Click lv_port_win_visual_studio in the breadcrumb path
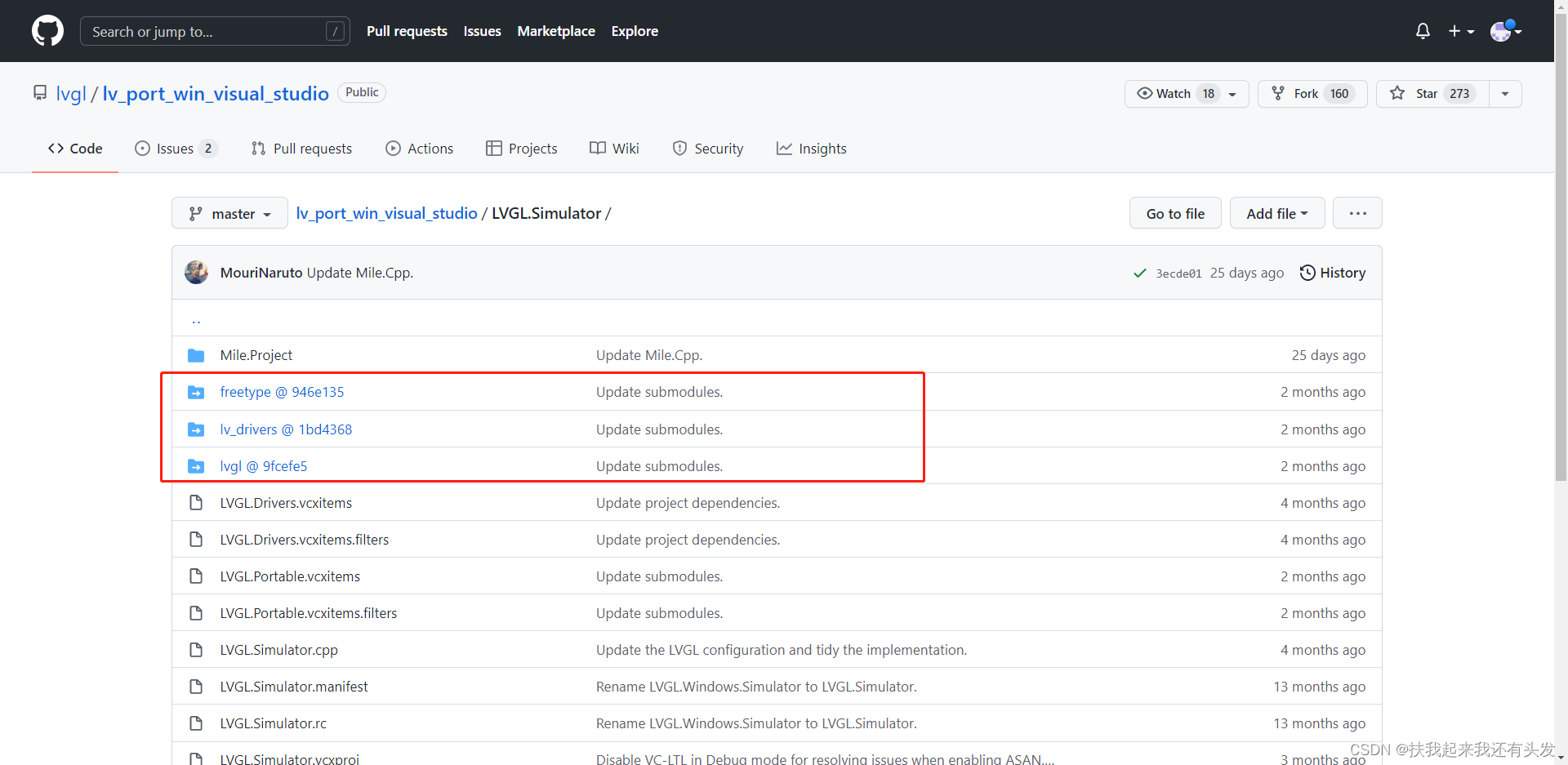The height and width of the screenshot is (765, 1568). pyautogui.click(x=386, y=213)
